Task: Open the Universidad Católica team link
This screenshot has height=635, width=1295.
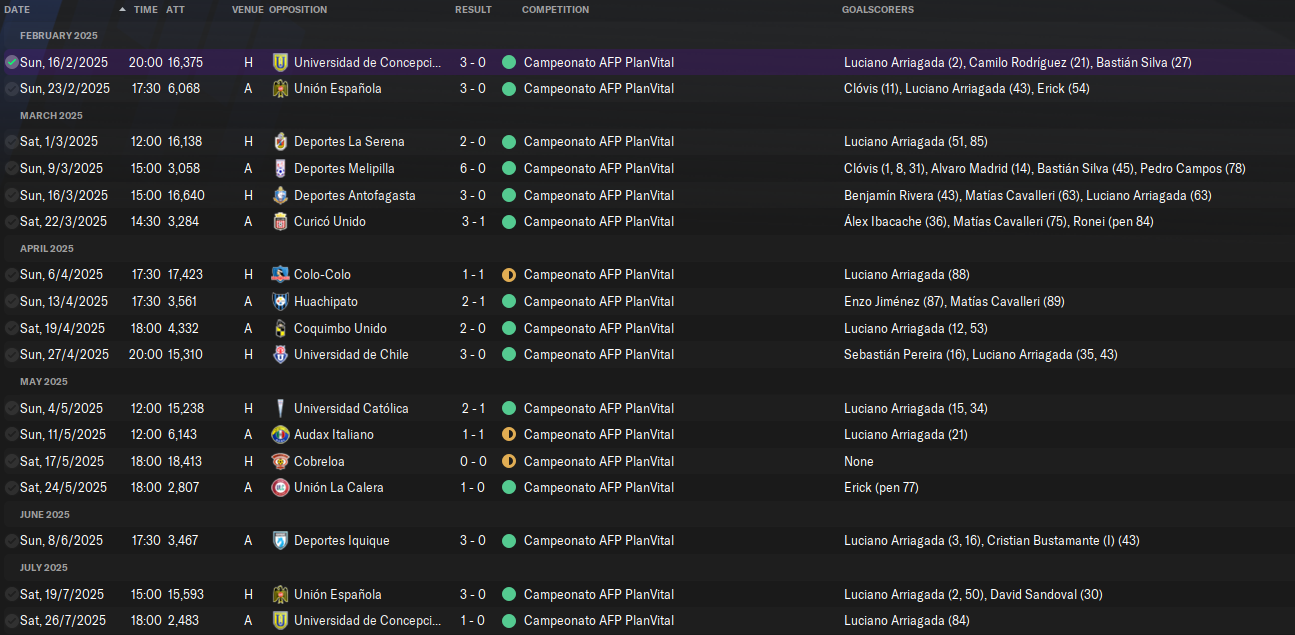Action: tap(350, 408)
